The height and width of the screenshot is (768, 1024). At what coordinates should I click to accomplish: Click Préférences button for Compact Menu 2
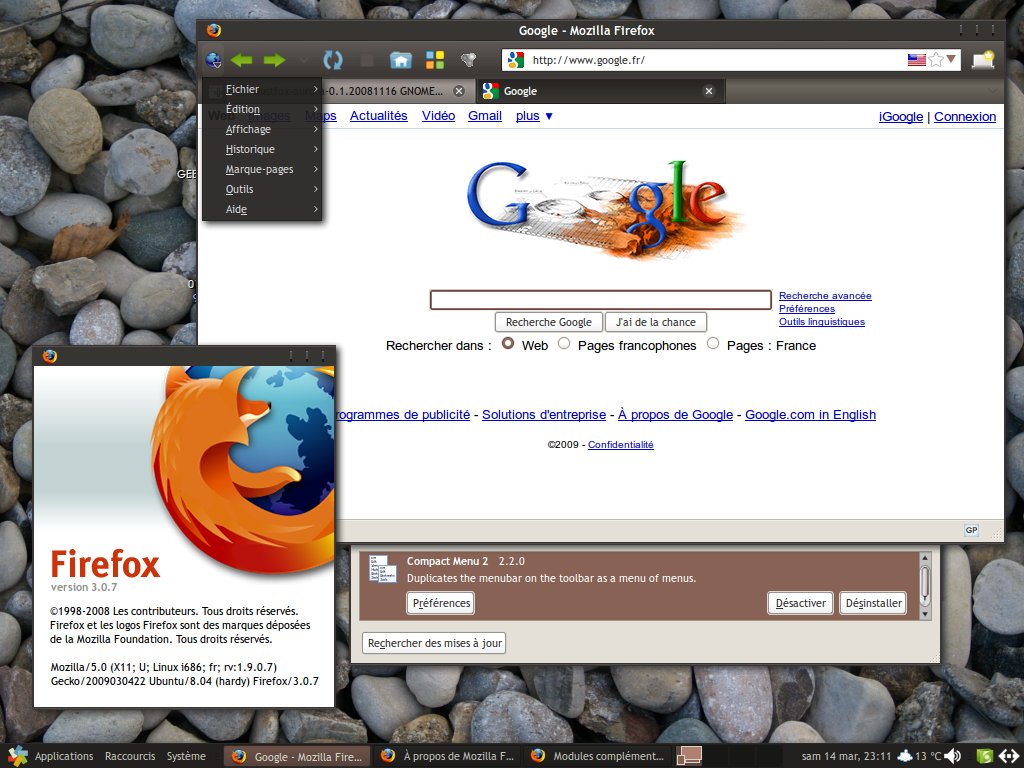coord(441,603)
